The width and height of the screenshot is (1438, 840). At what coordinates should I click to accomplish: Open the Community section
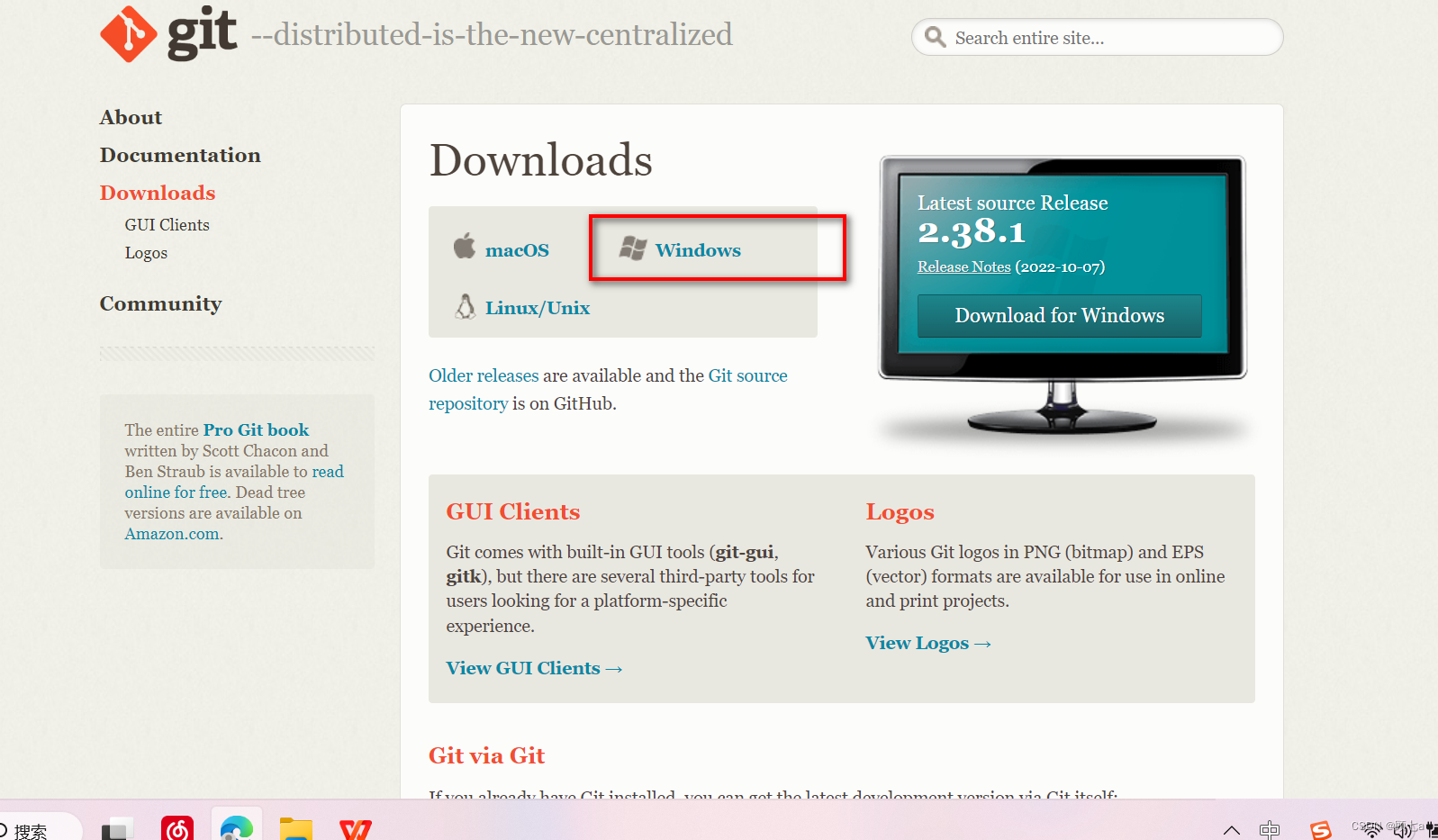click(x=160, y=303)
